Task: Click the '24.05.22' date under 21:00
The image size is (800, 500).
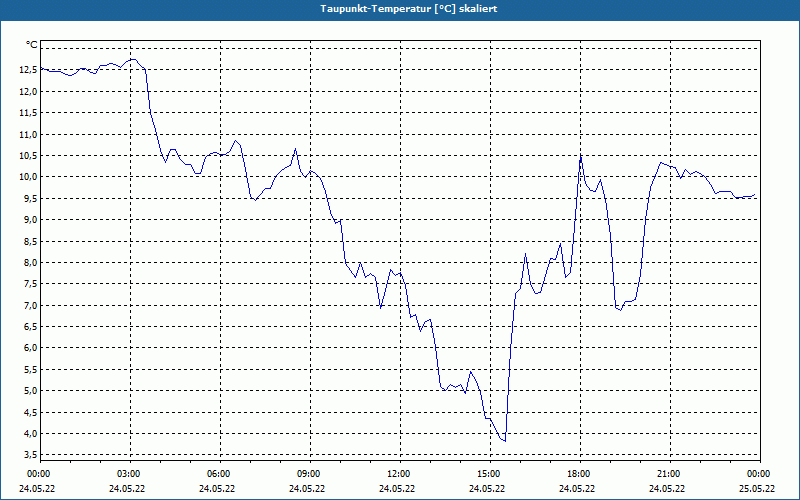Action: (667, 489)
